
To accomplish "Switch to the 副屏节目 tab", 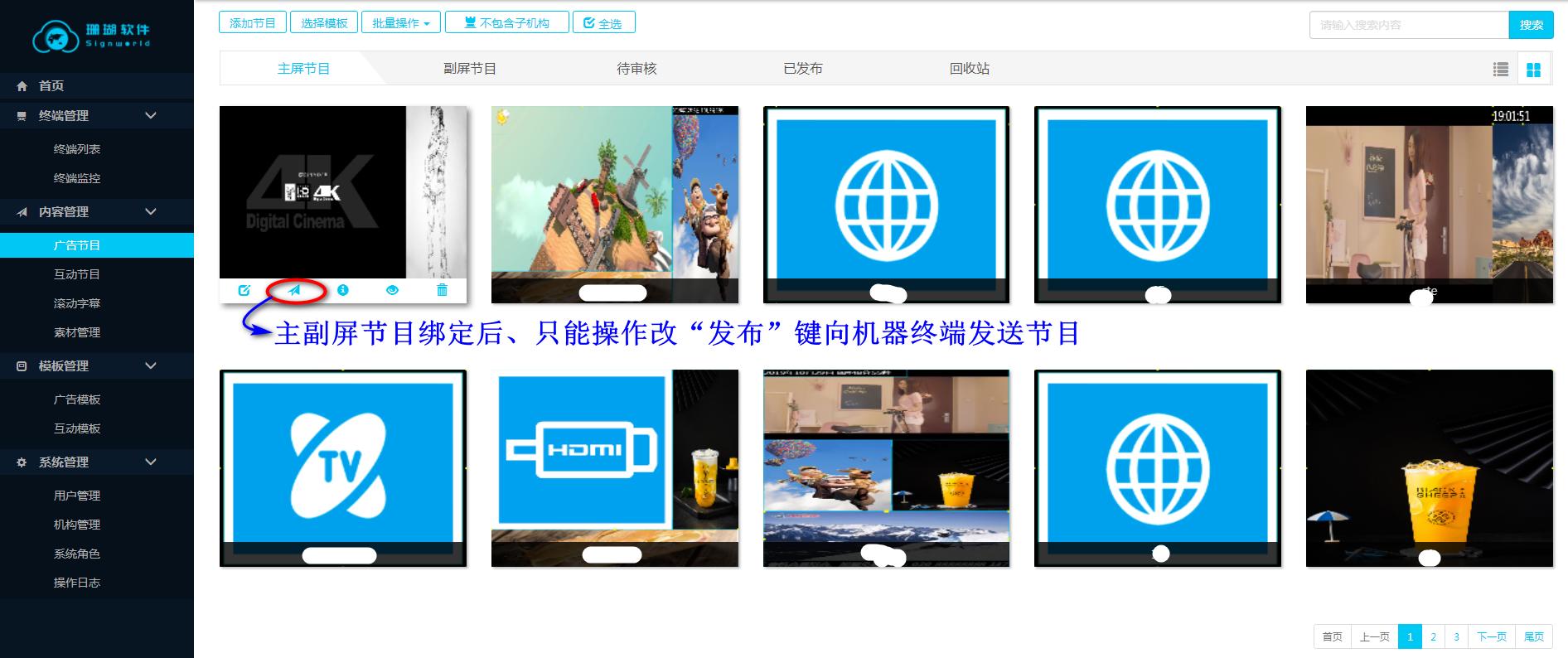I will [x=470, y=69].
